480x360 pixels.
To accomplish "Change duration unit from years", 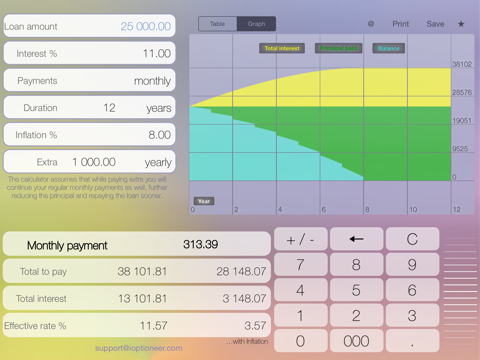I will [158, 108].
